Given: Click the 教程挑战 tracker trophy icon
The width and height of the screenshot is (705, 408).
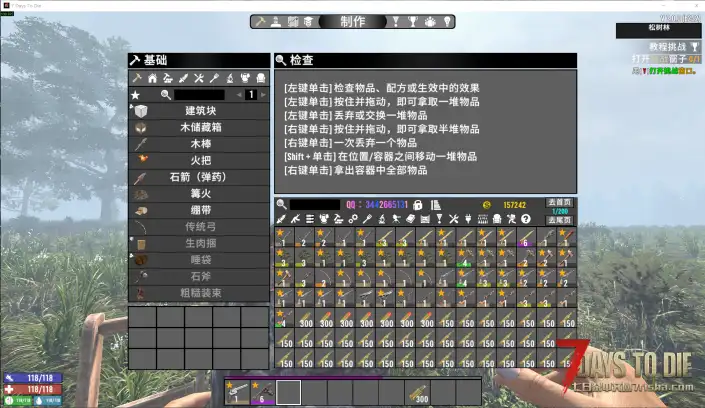Looking at the screenshot, I should (695, 47).
